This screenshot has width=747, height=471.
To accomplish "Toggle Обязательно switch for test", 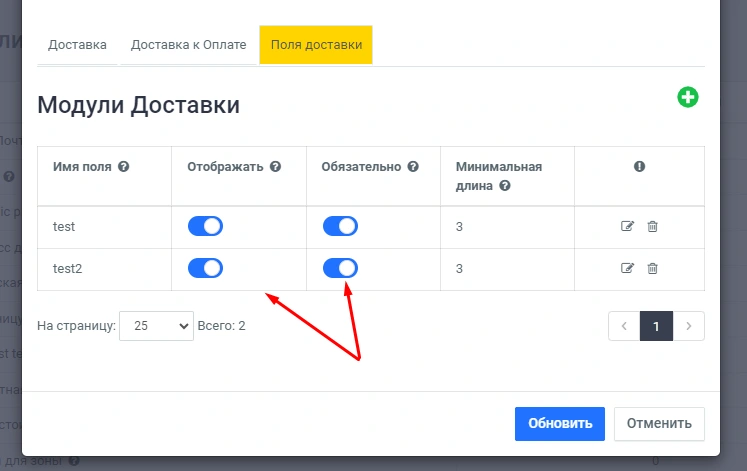I will [x=340, y=227].
